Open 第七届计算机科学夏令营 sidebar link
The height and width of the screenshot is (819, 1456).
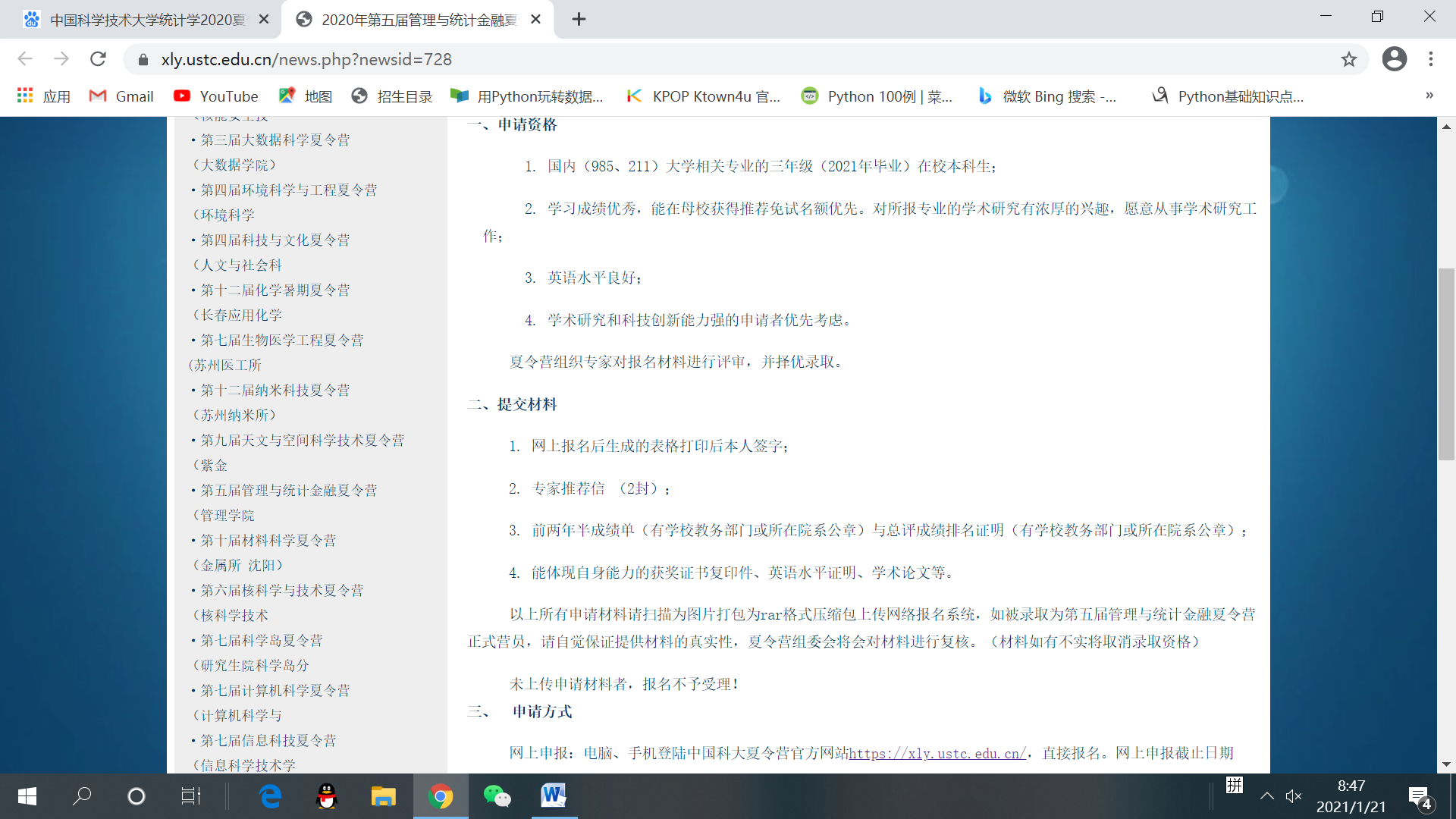(x=275, y=690)
